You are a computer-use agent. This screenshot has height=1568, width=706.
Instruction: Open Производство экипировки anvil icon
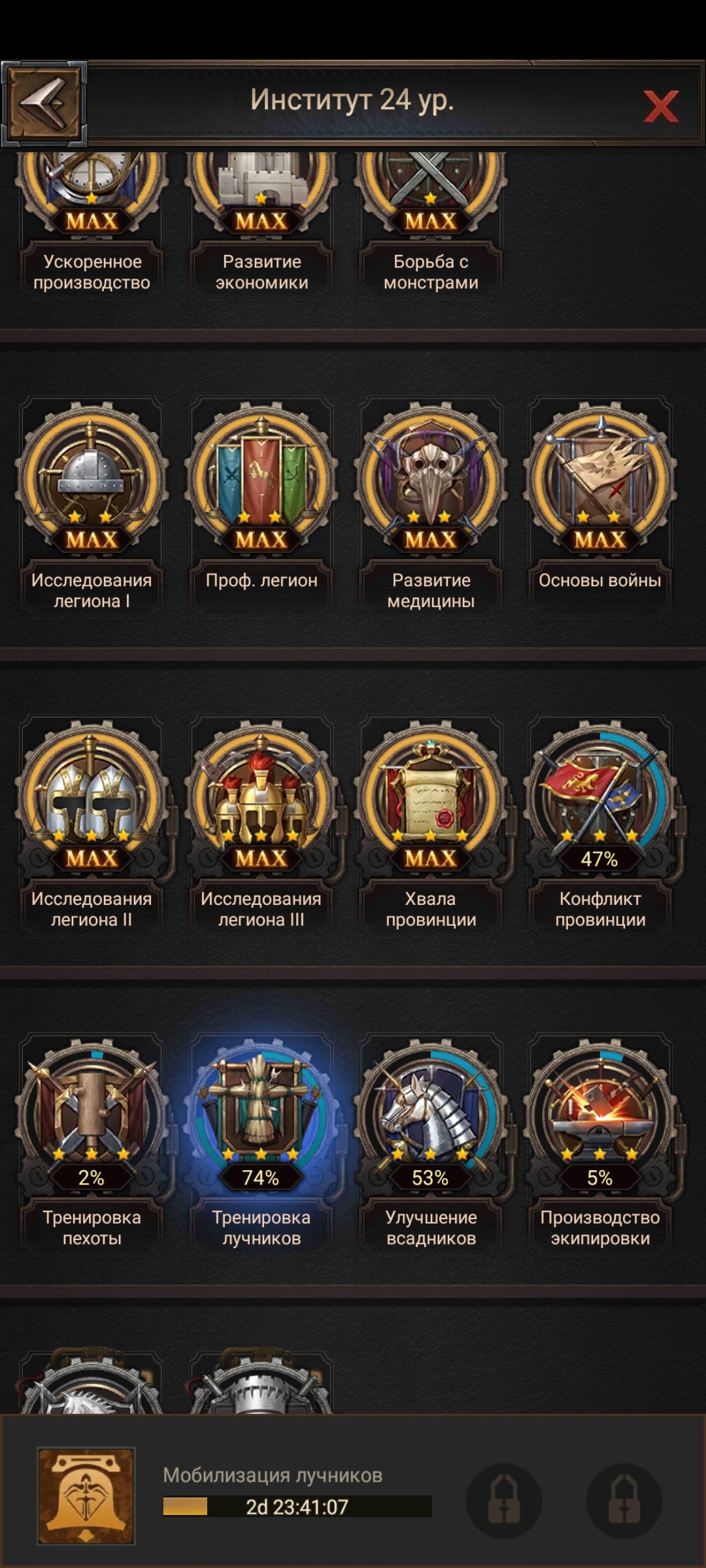[600, 1120]
